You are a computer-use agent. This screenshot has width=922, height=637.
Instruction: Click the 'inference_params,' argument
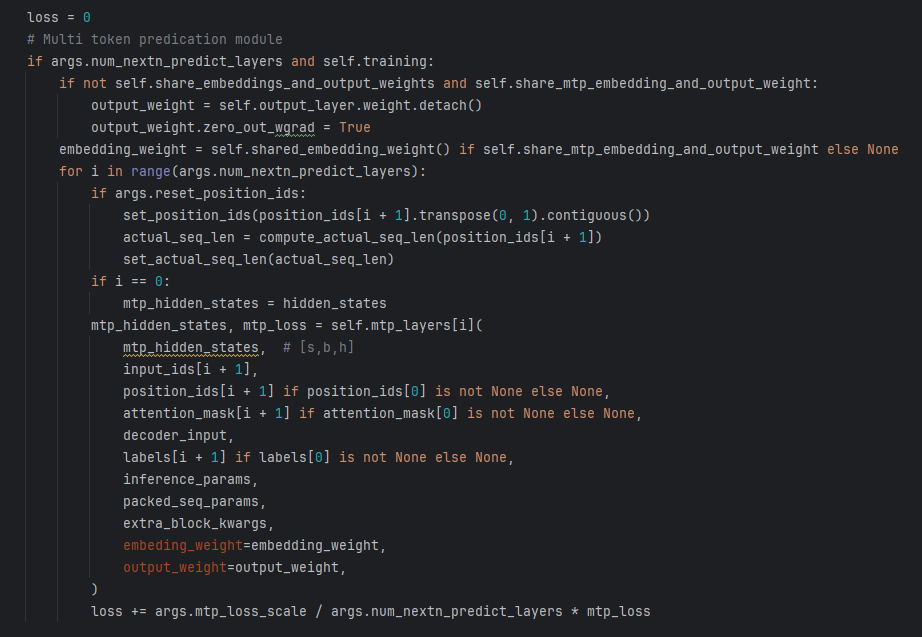[x=191, y=479]
